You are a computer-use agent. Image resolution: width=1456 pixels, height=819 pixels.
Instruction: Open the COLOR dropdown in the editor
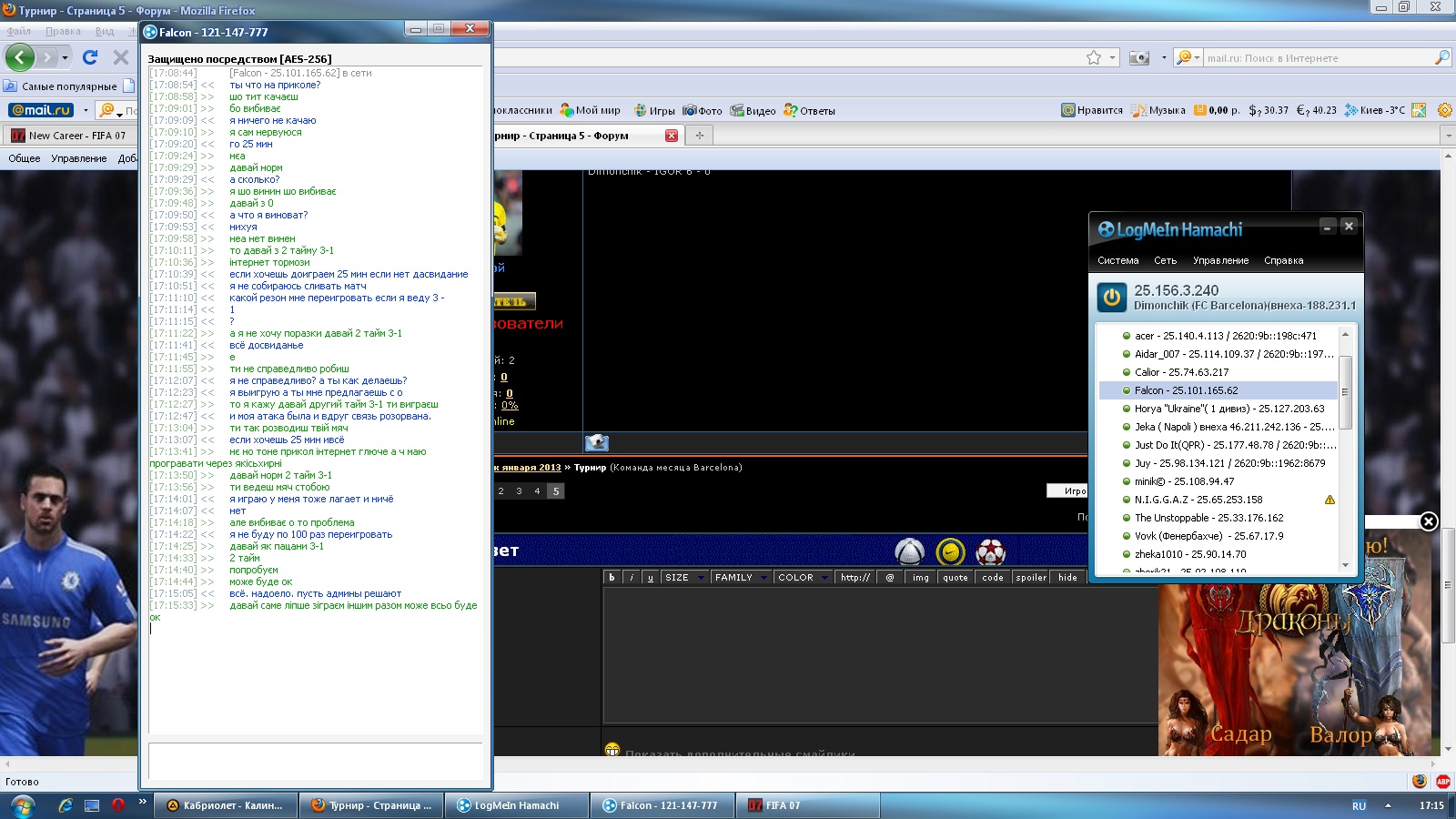[803, 577]
